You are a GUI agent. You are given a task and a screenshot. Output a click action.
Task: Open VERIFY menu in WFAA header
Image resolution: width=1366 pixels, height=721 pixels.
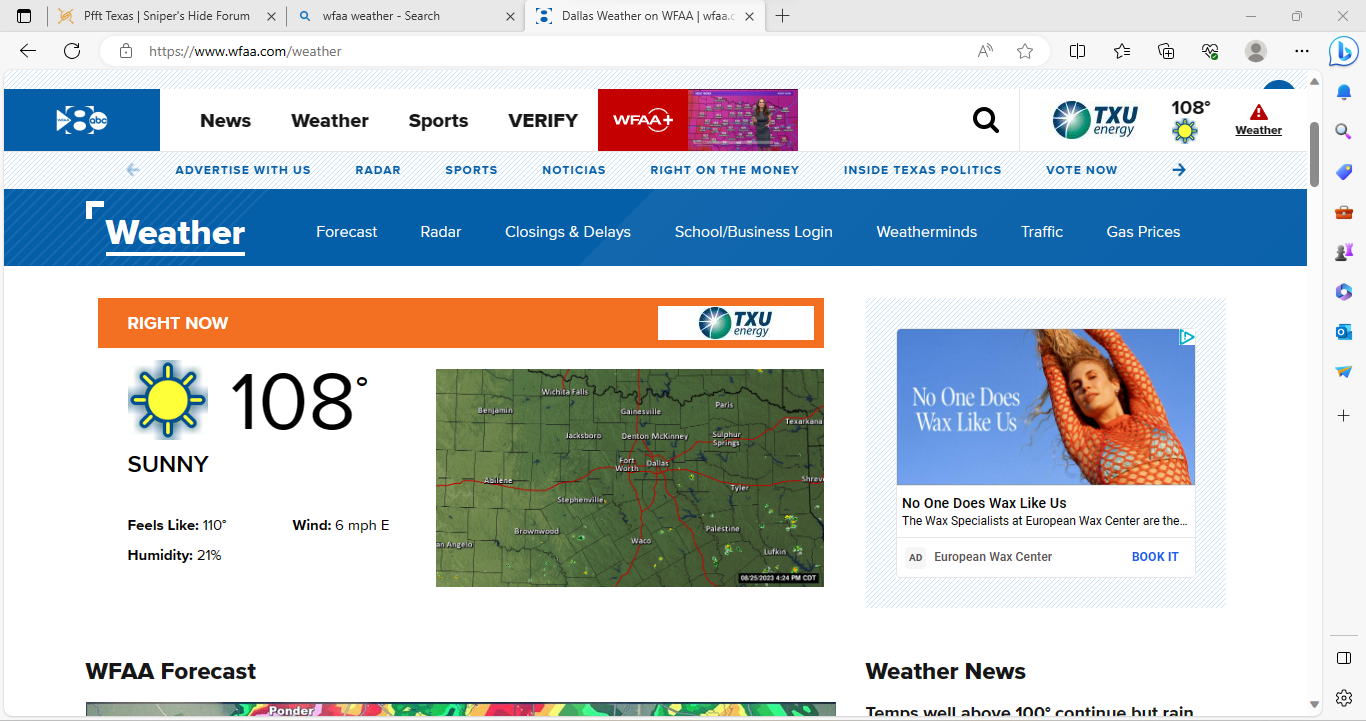point(543,121)
